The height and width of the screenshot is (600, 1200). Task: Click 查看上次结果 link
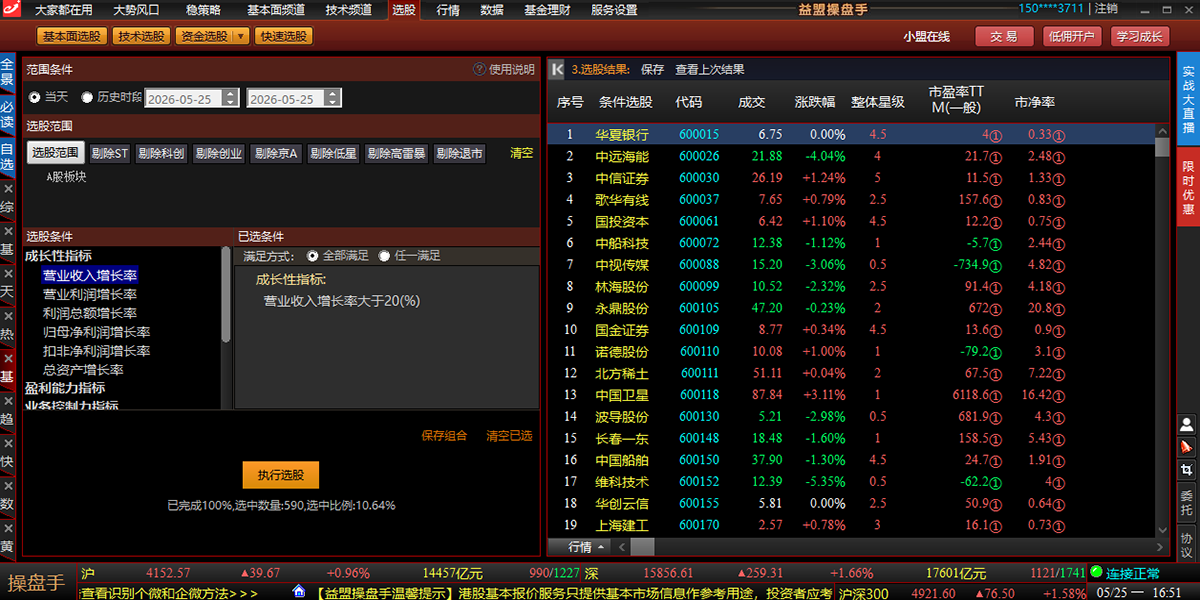(709, 69)
